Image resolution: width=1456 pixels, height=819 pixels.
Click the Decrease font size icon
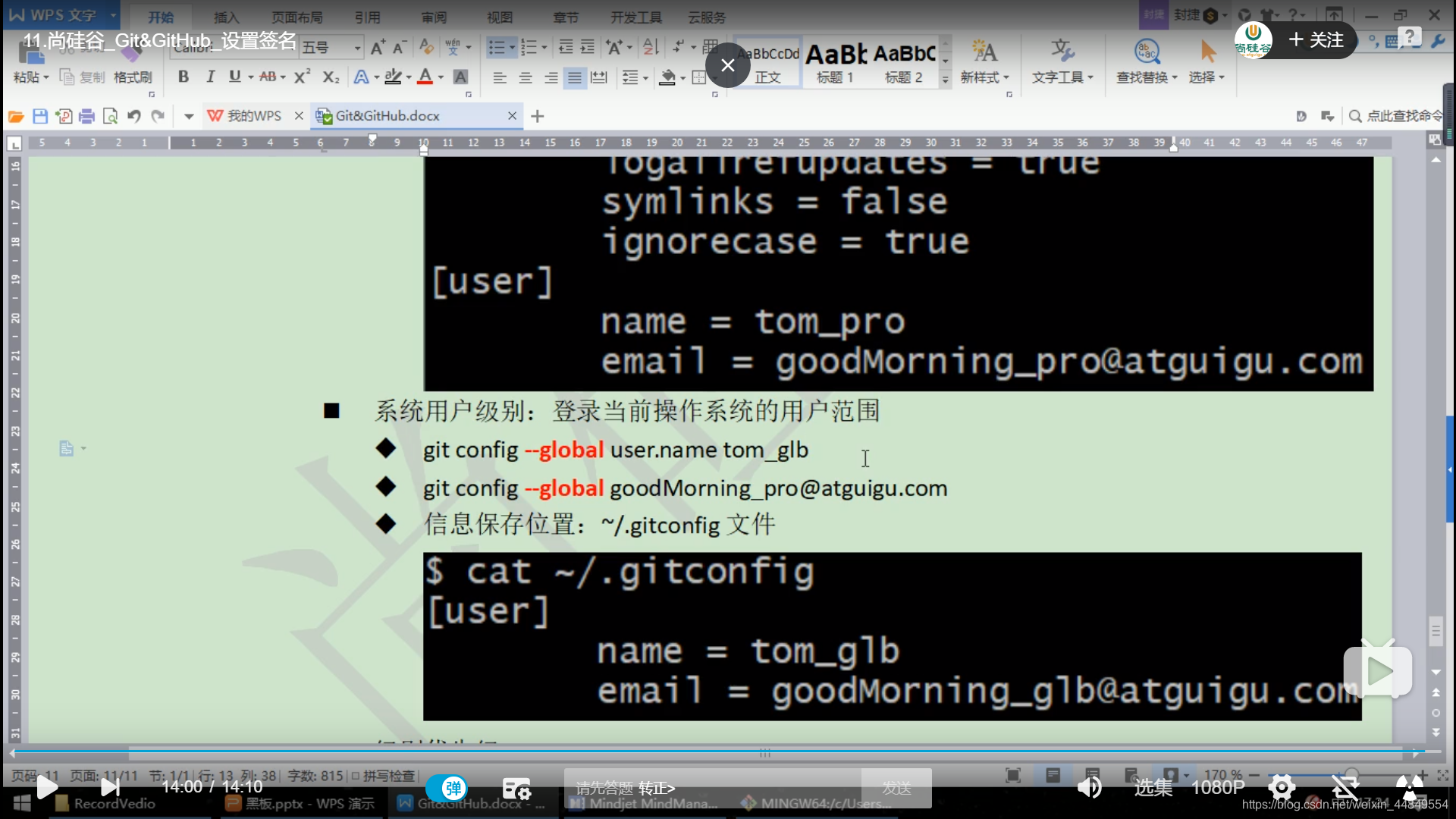(400, 48)
